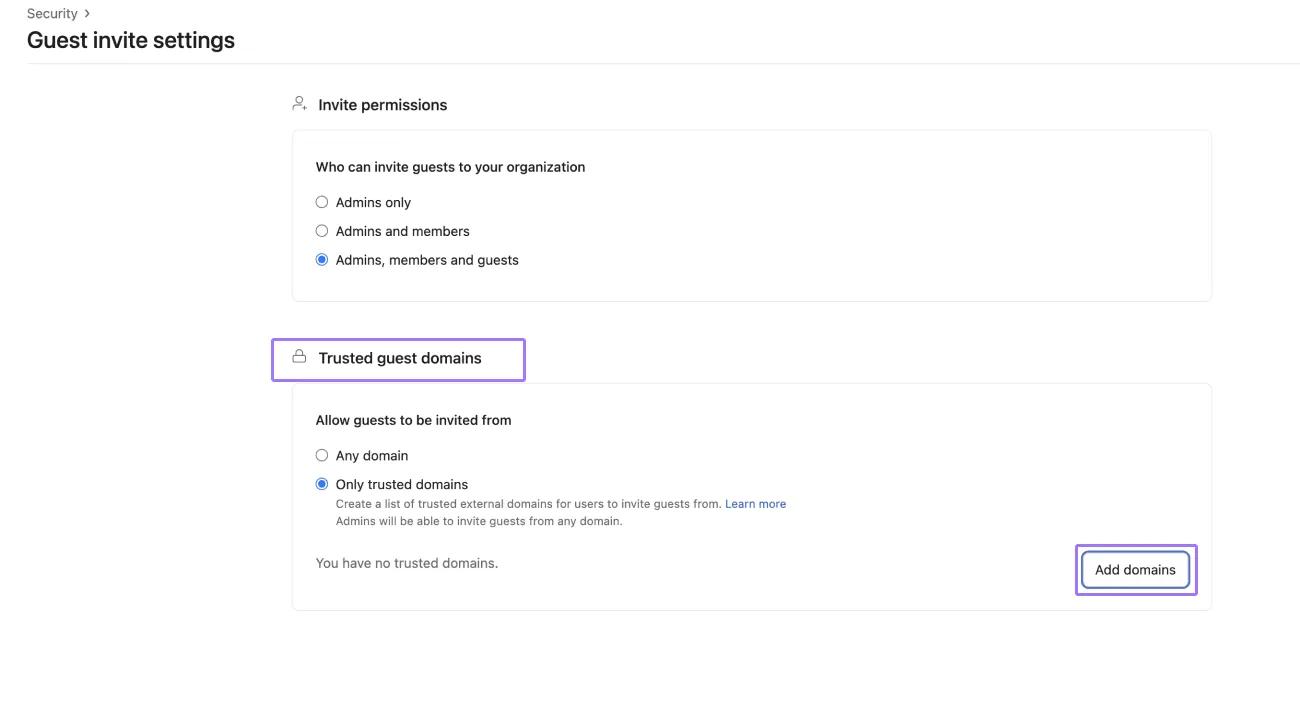The image size is (1300, 728).
Task: Select Admins, members and guests
Action: click(x=322, y=259)
